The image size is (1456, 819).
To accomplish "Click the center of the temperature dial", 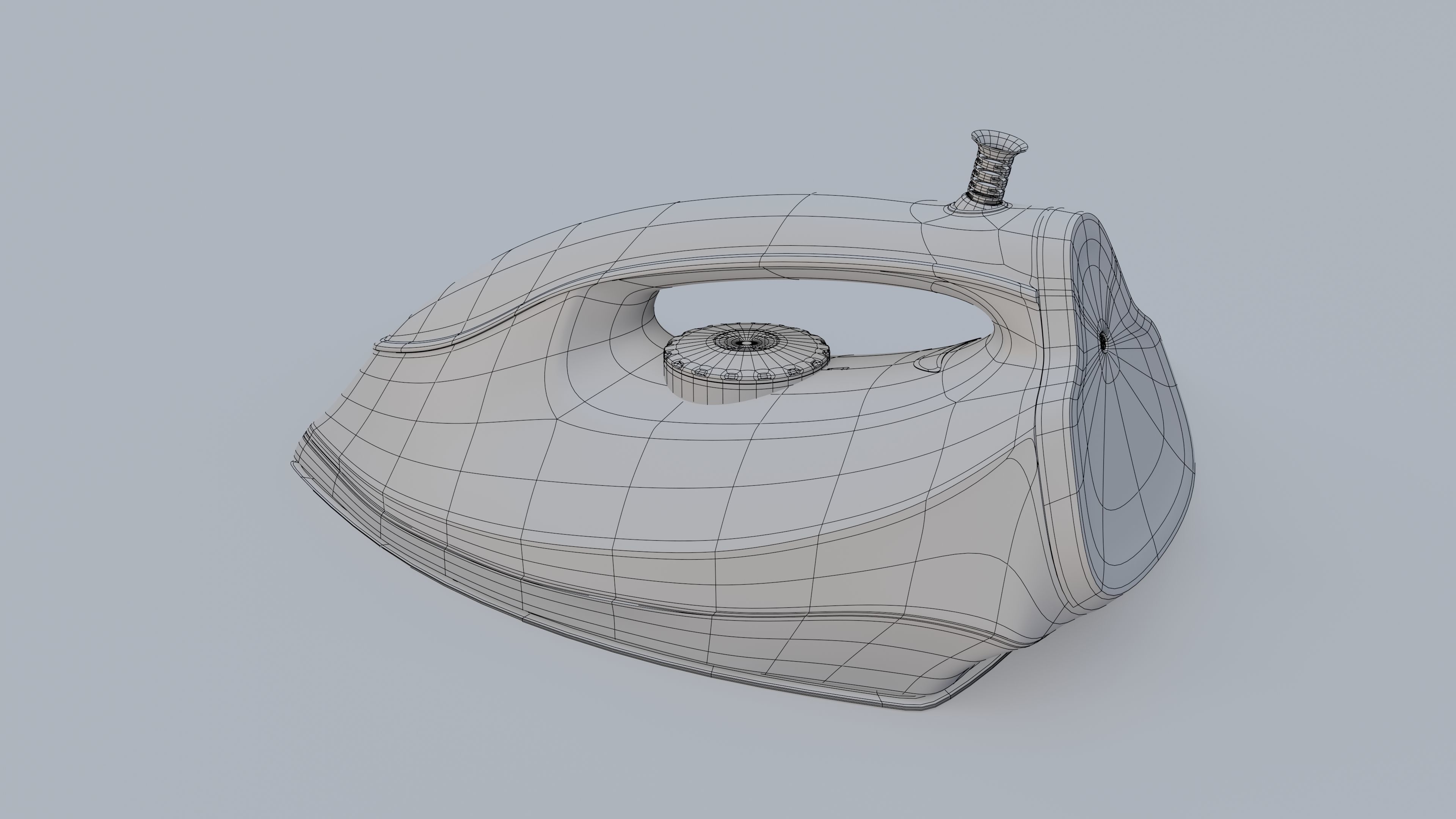I will 747,343.
